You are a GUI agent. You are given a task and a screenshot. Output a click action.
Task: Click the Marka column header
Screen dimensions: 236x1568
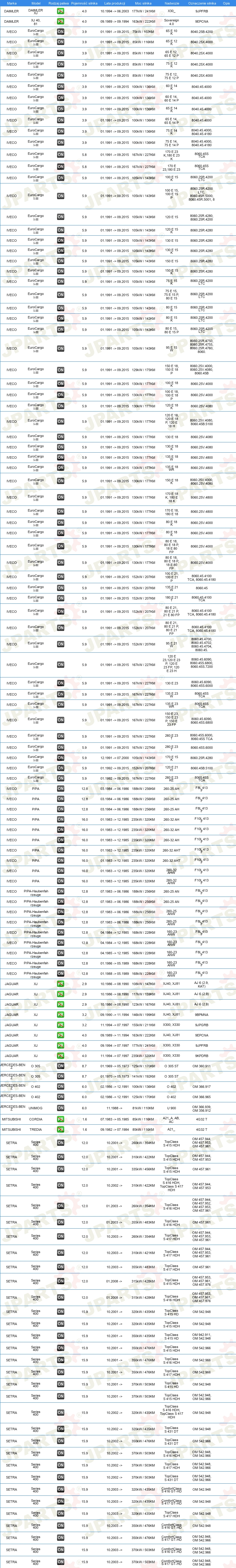(x=11, y=3)
